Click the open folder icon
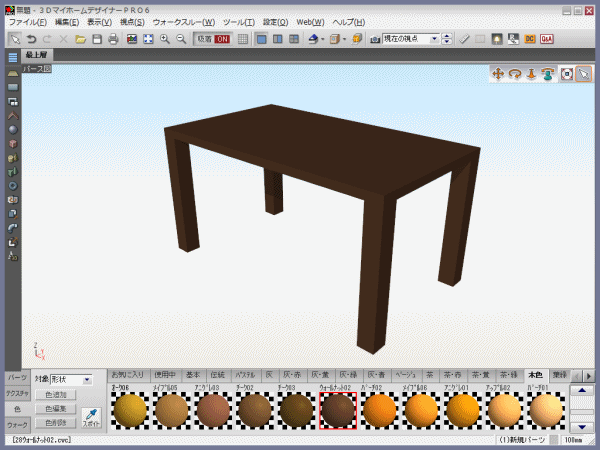This screenshot has height=450, width=600. click(80, 39)
